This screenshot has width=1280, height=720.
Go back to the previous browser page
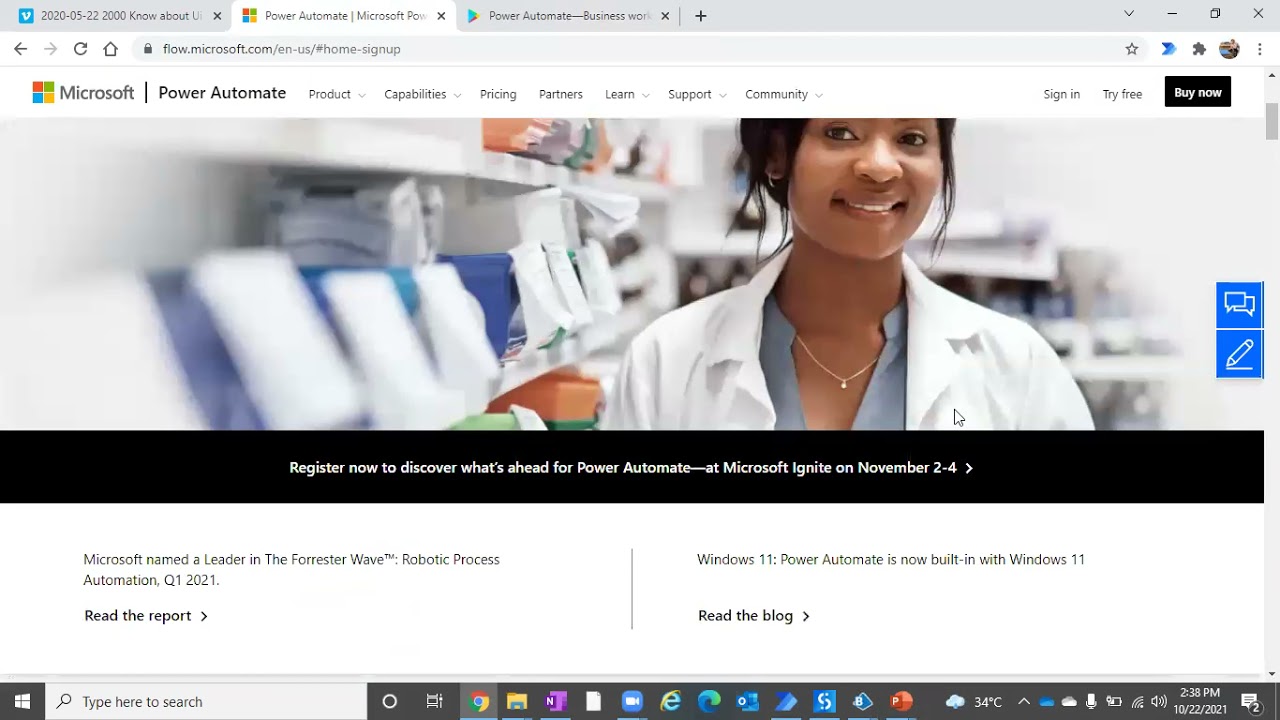[x=20, y=48]
